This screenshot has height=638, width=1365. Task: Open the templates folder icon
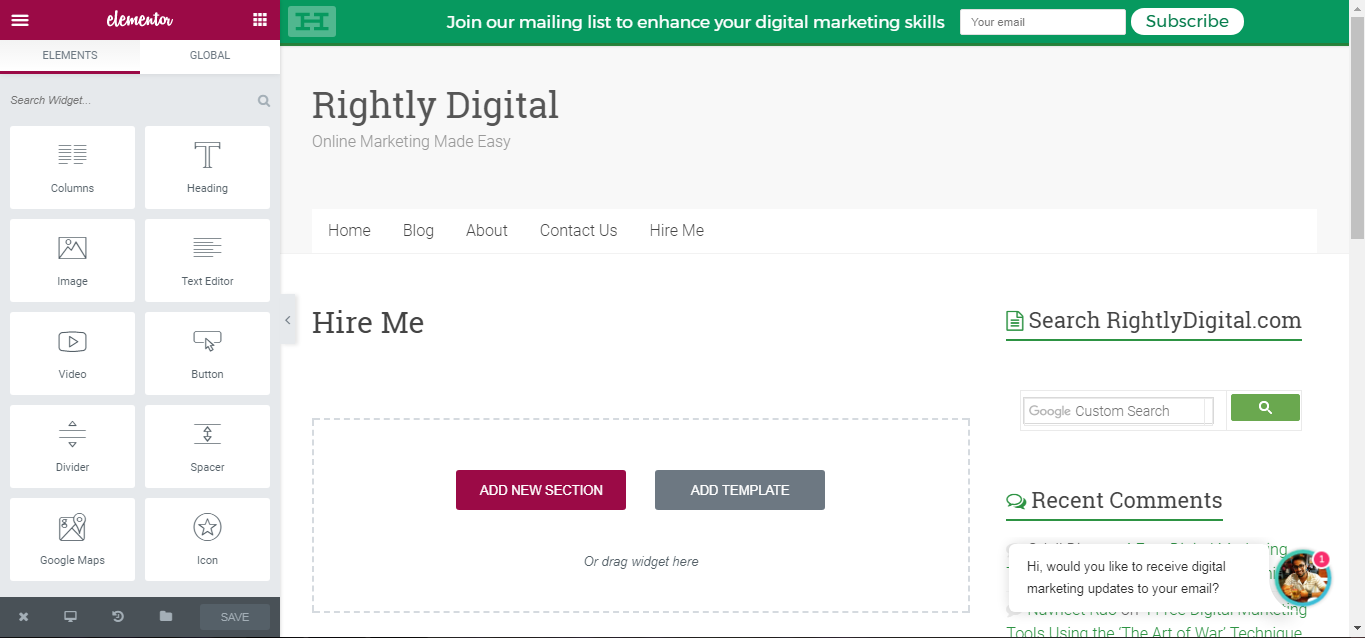click(x=166, y=617)
